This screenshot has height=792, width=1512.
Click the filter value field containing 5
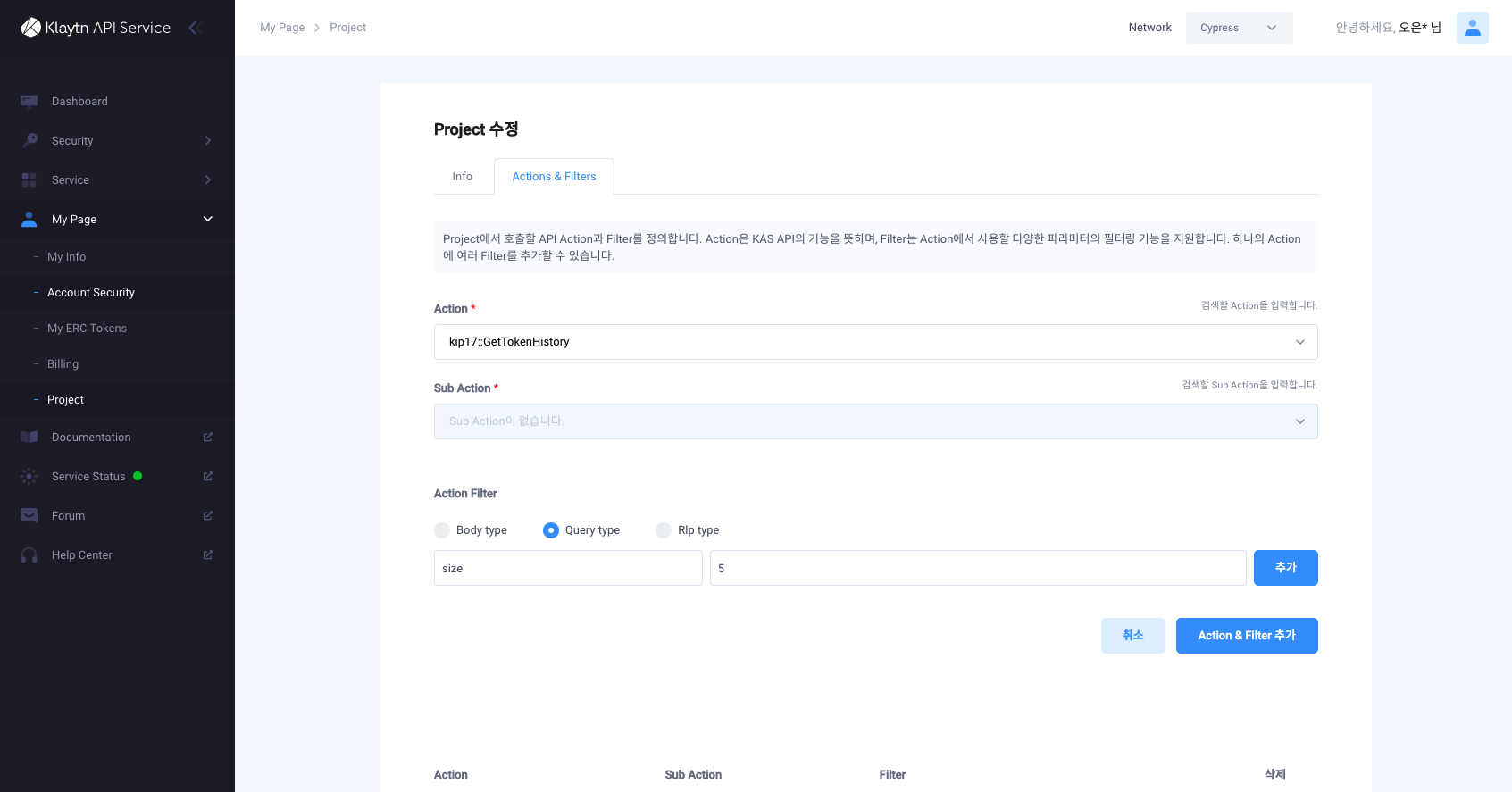tap(978, 568)
